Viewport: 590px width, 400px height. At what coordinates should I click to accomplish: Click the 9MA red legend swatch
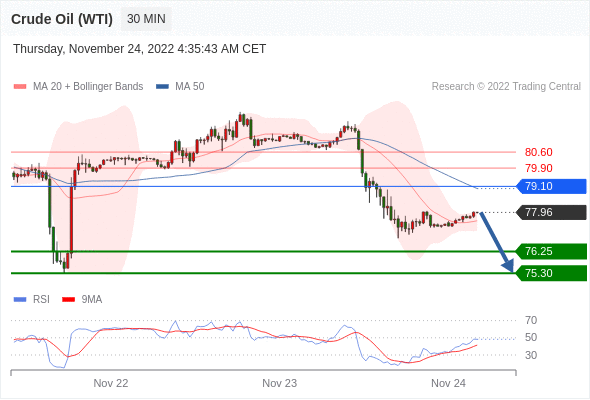pyautogui.click(x=68, y=300)
